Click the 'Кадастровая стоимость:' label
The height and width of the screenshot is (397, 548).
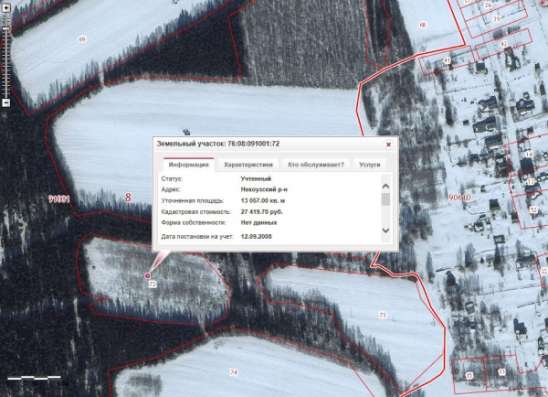point(196,212)
